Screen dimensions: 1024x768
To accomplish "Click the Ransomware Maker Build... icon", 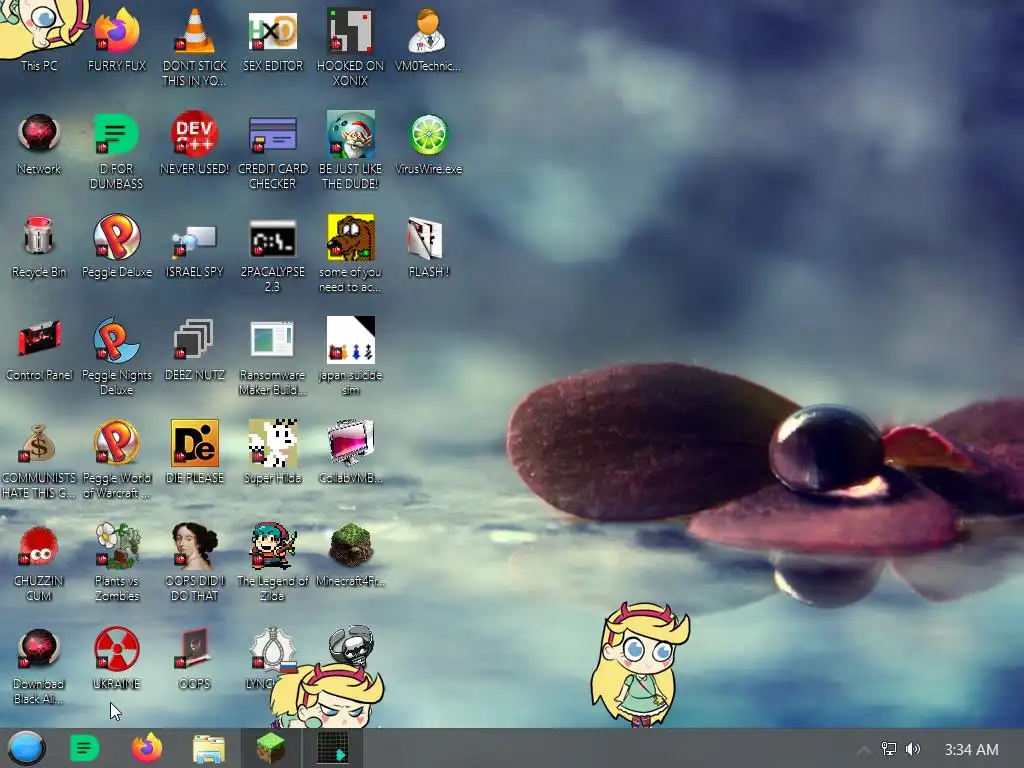I will point(272,358).
